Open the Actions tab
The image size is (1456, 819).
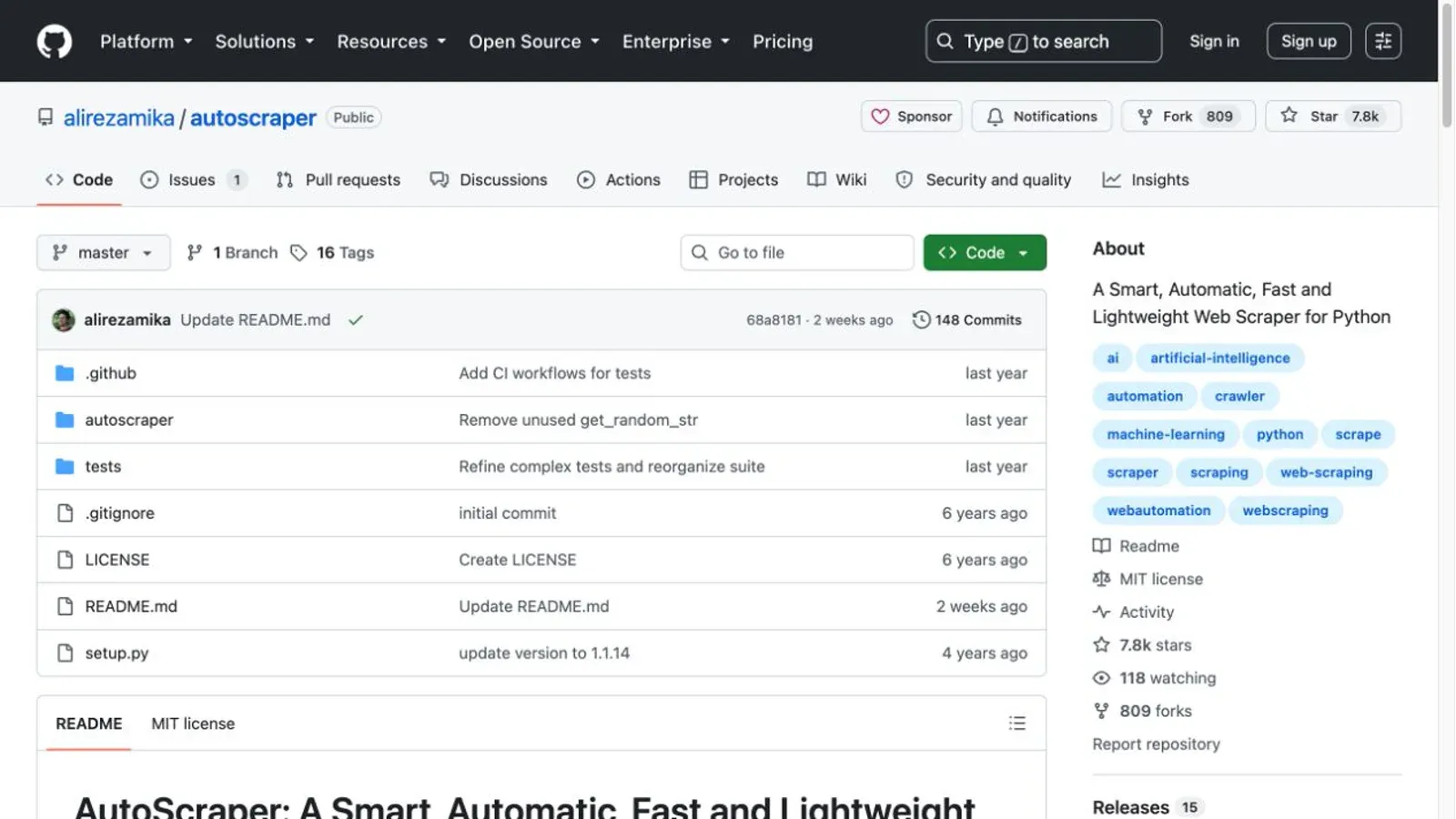click(619, 180)
